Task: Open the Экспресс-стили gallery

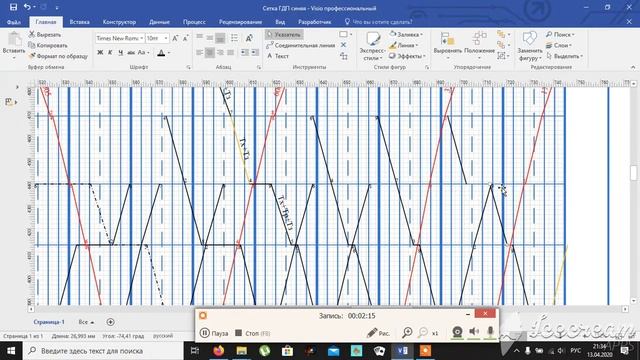Action: [x=372, y=46]
